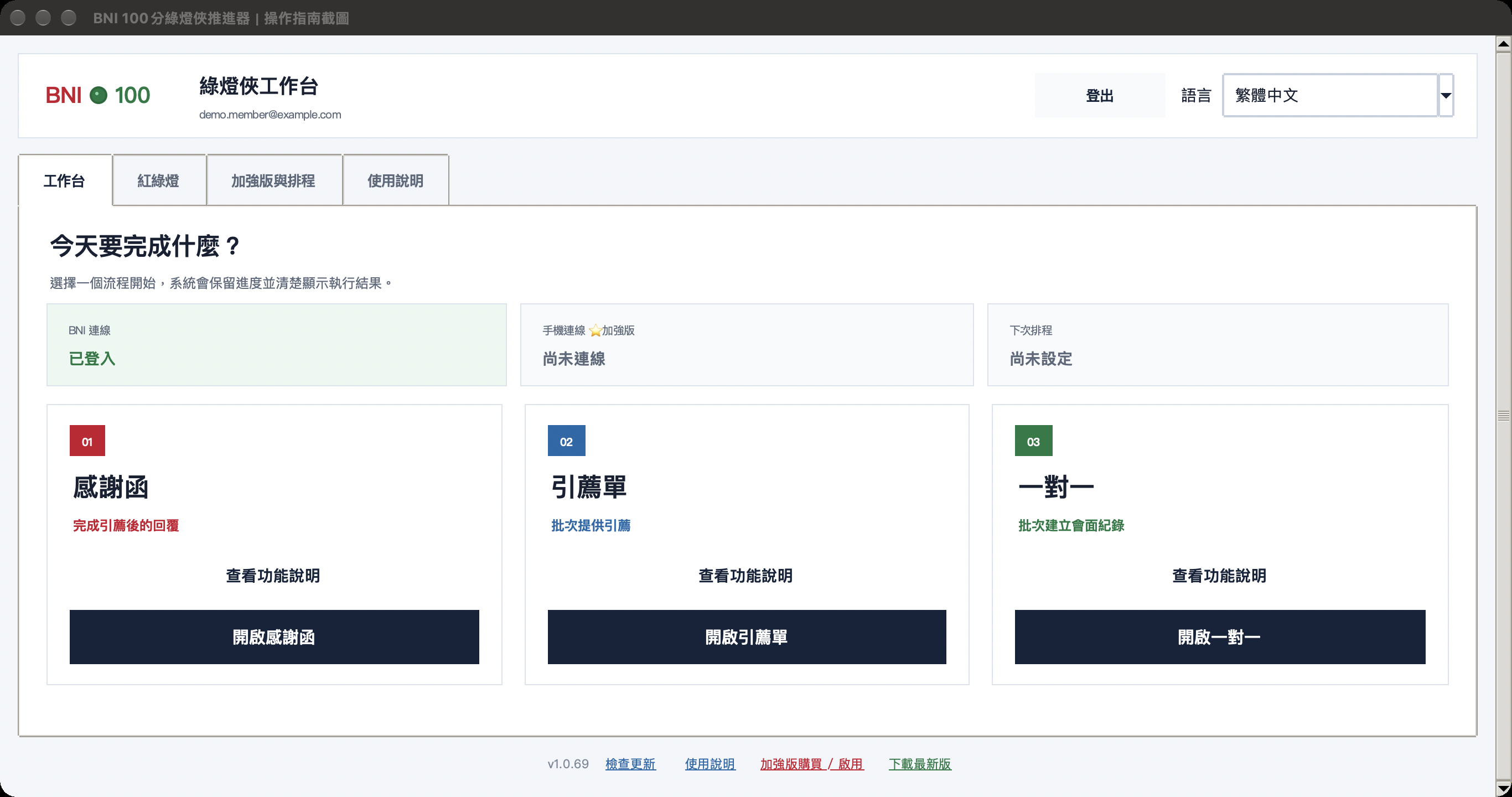This screenshot has height=797, width=1512.
Task: Click 開啟感謝函 button
Action: [x=274, y=637]
